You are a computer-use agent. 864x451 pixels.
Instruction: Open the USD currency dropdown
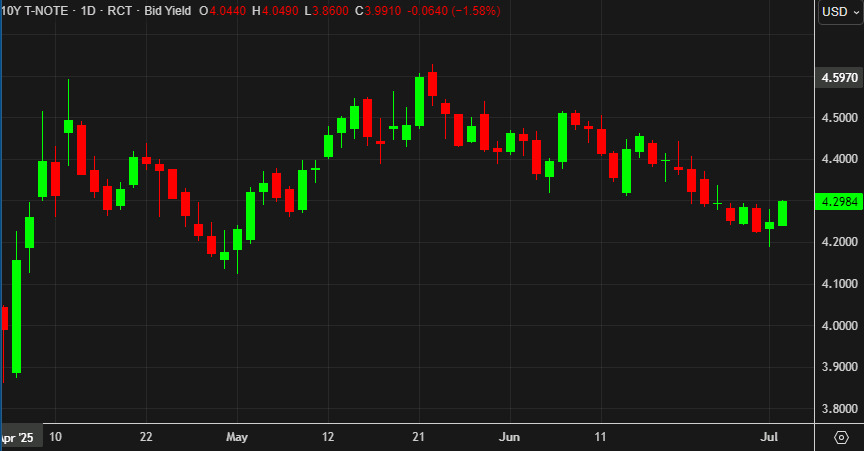point(835,11)
